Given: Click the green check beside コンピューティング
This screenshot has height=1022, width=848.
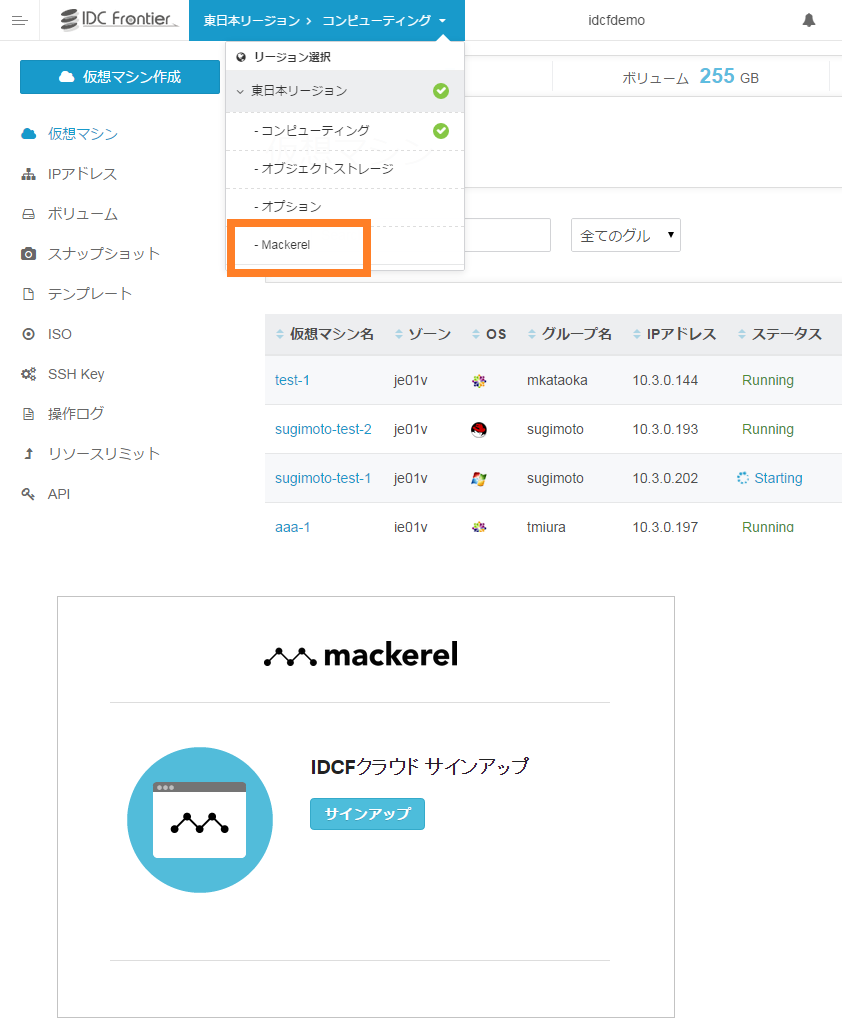Looking at the screenshot, I should pyautogui.click(x=441, y=131).
